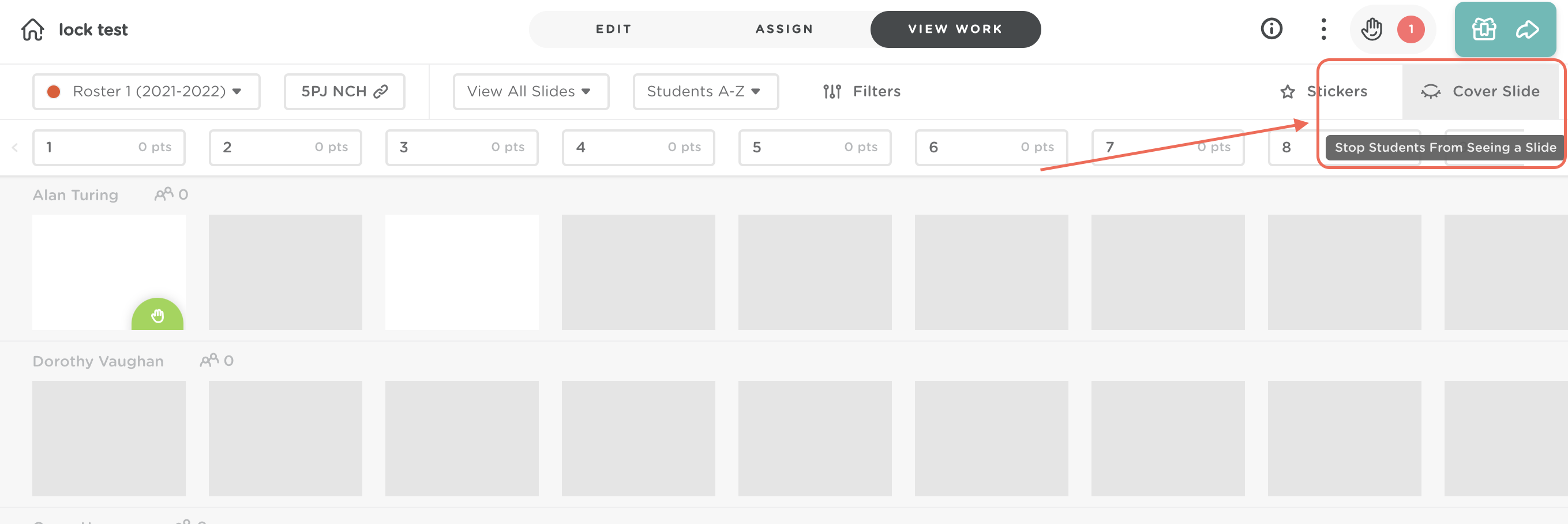Image resolution: width=1568 pixels, height=524 pixels.
Task: Open the info circle icon
Action: point(1271,29)
